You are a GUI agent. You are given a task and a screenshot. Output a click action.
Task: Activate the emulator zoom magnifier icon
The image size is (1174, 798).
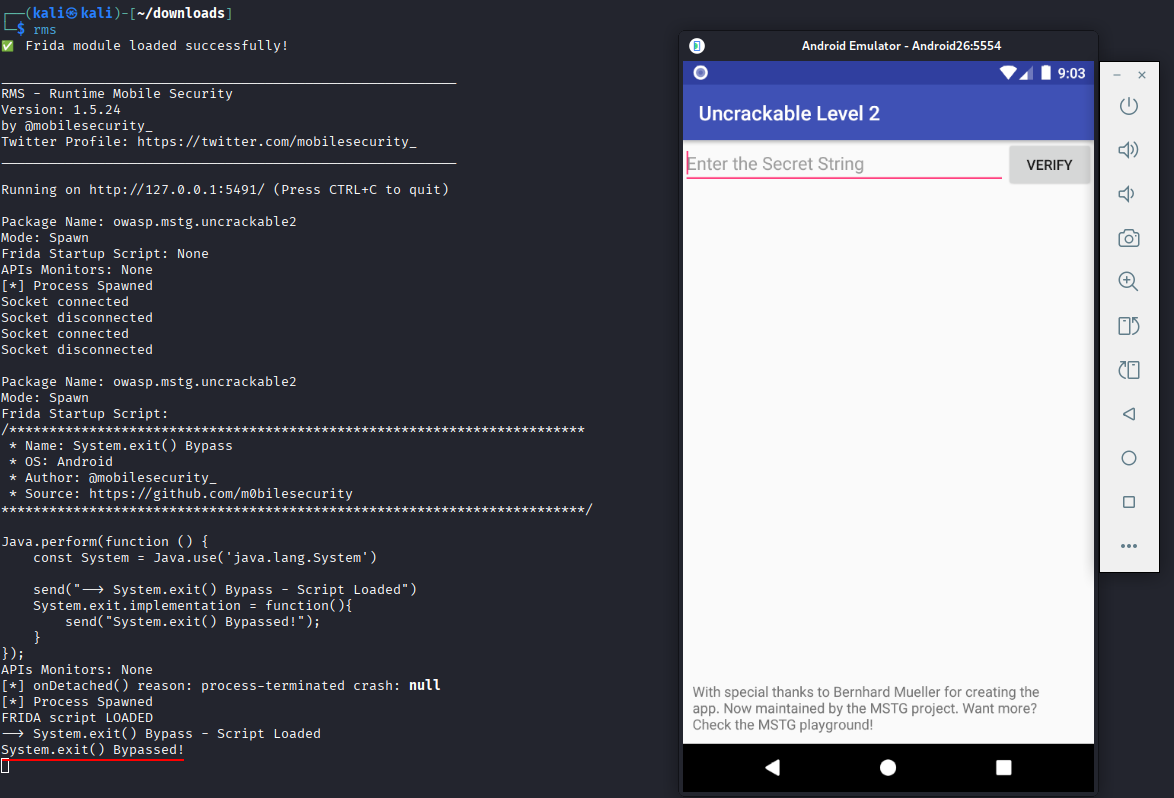[1128, 282]
